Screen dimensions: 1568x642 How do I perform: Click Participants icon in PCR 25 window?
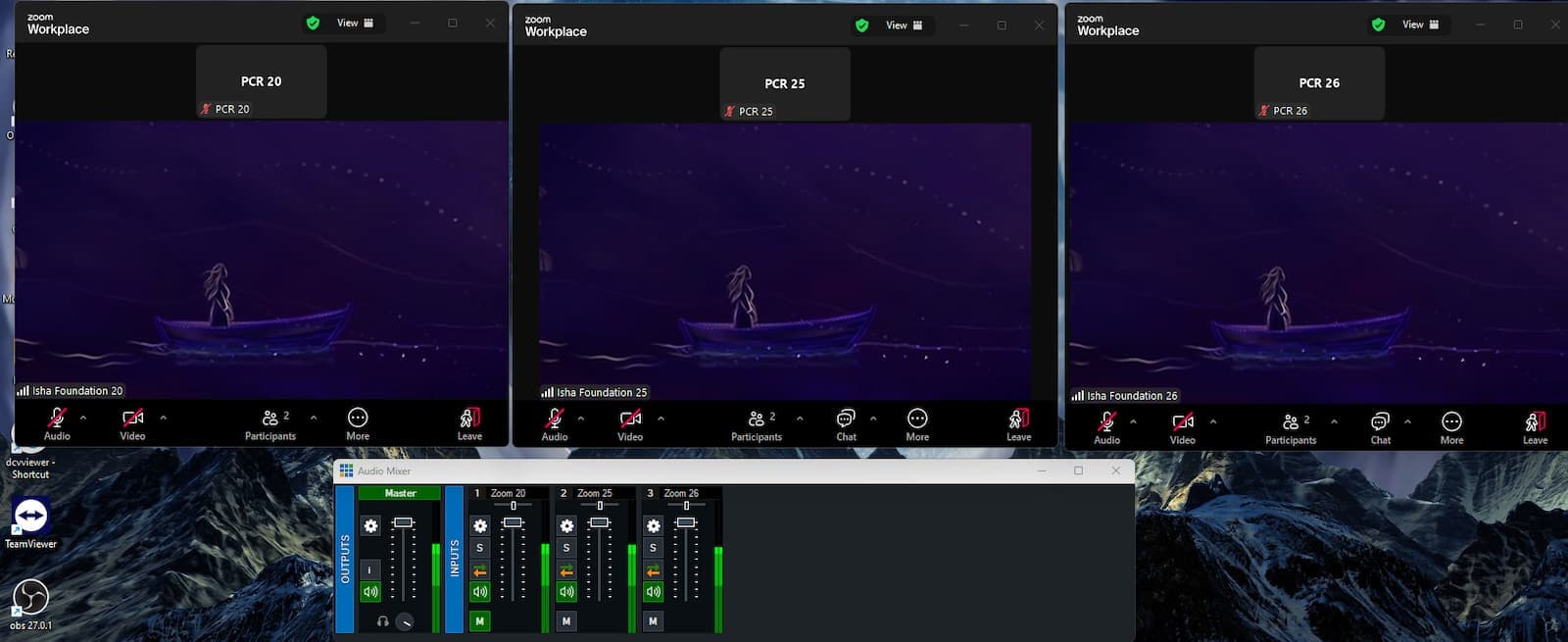(756, 420)
